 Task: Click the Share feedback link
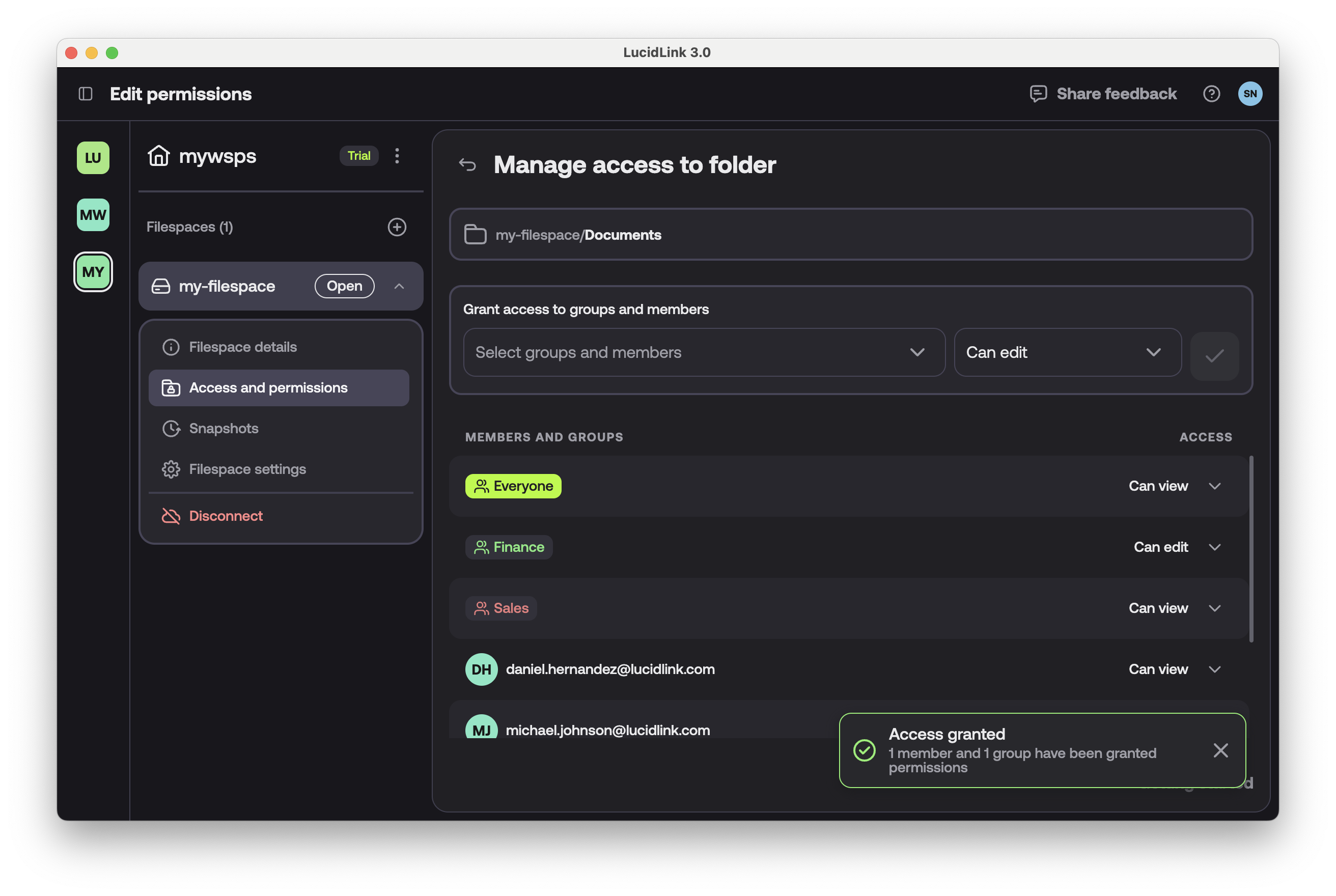(x=1117, y=94)
